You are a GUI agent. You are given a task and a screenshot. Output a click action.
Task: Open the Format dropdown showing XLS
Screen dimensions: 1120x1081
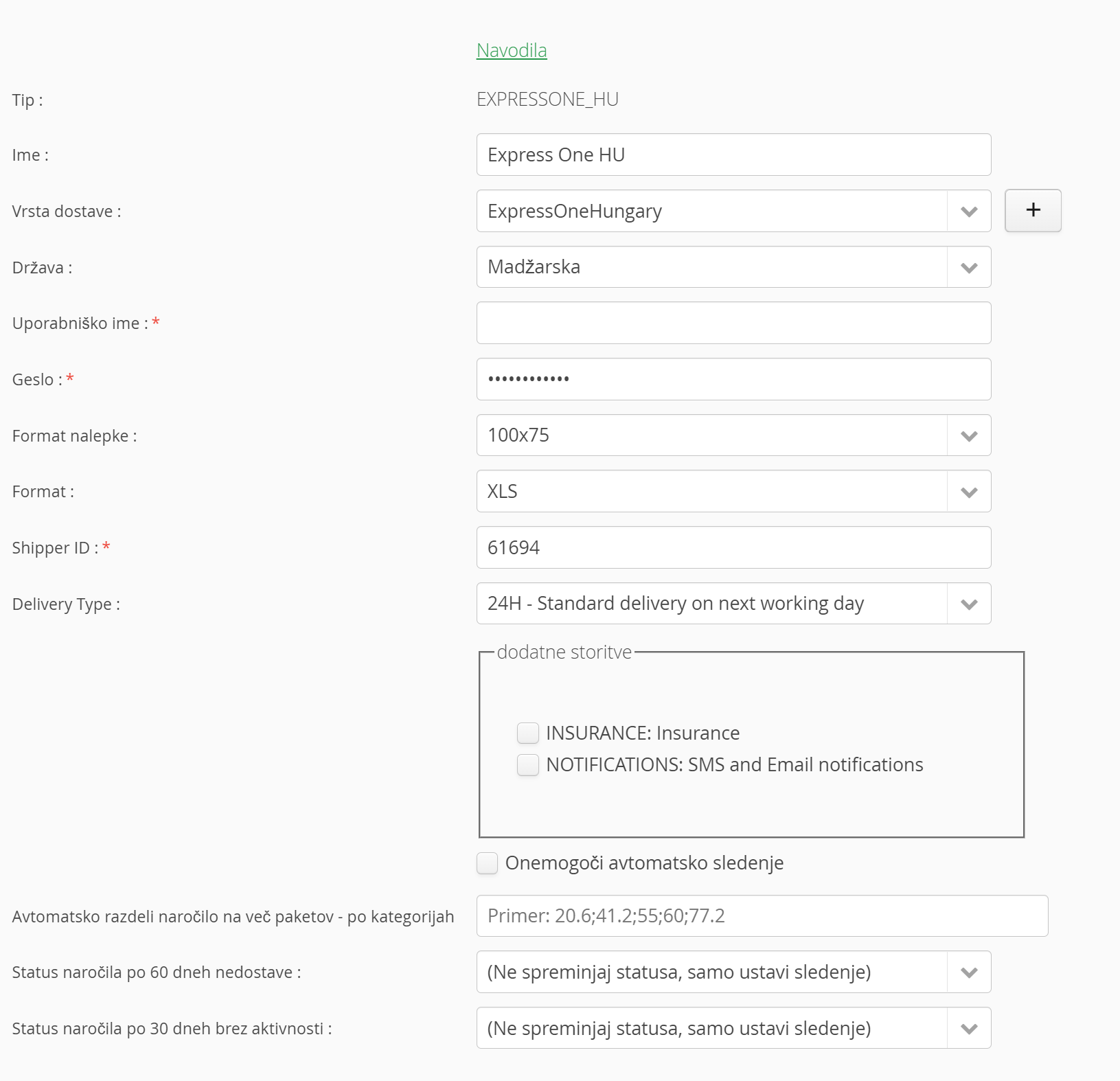733,491
